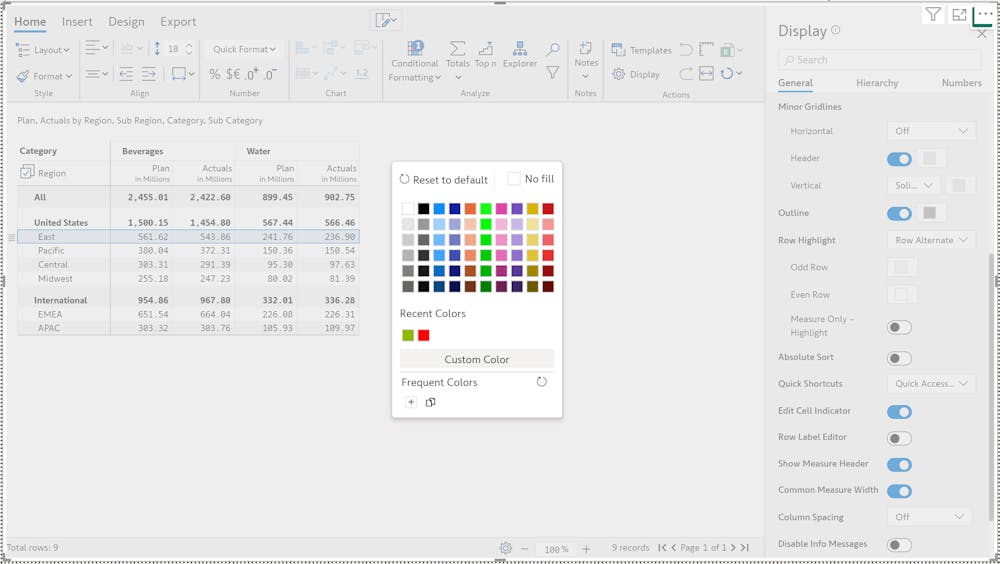Viewport: 1000px width, 564px height.
Task: Click the Excel export icon
Action: click(x=726, y=50)
